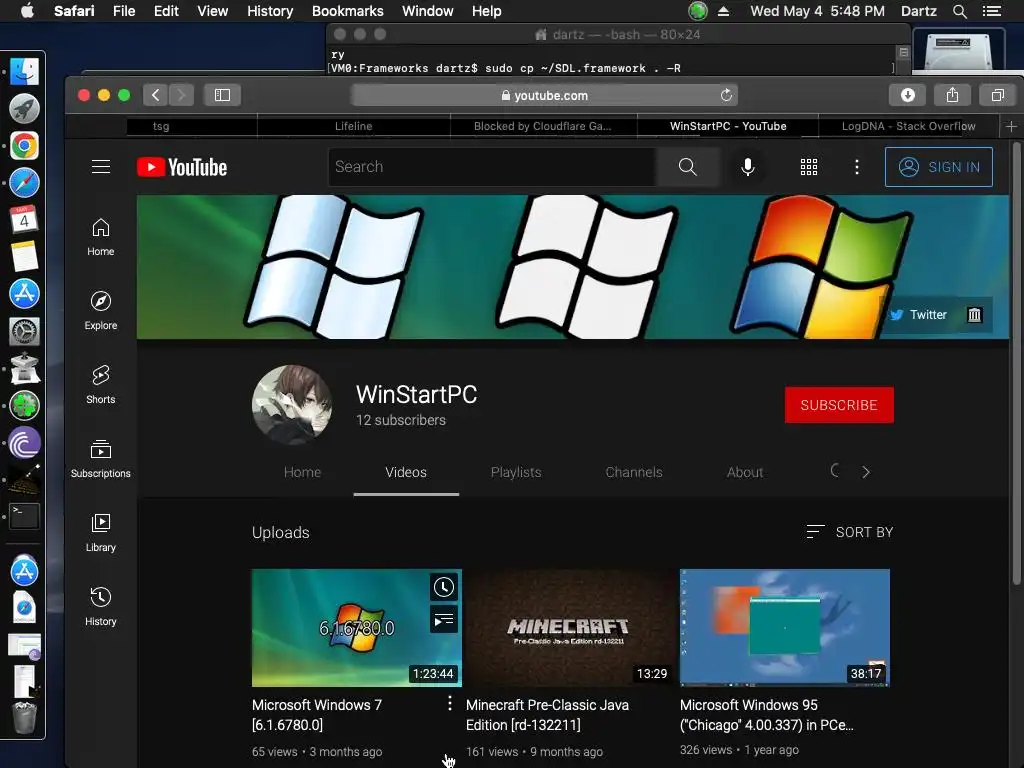Viewport: 1024px width, 768px height.
Task: Click the banner icon next to Twitter
Action: [x=974, y=315]
